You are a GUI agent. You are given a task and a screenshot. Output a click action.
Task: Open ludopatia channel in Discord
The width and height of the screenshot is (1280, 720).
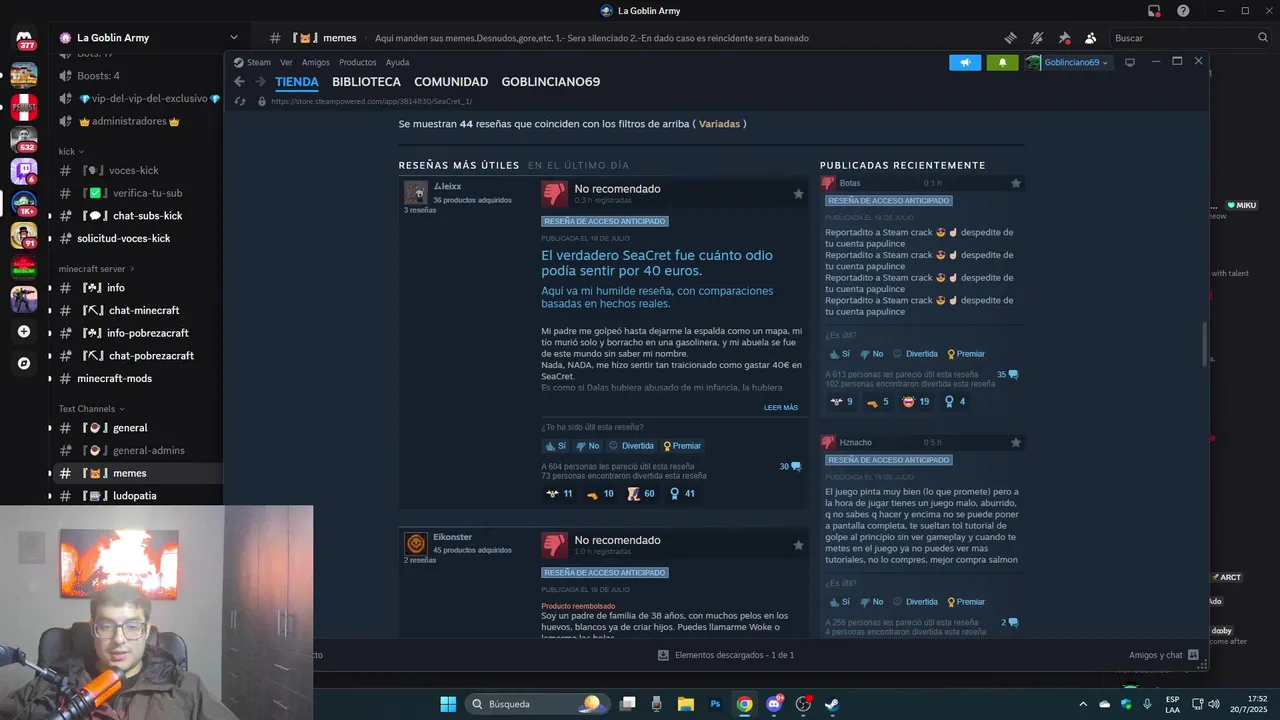click(x=136, y=496)
